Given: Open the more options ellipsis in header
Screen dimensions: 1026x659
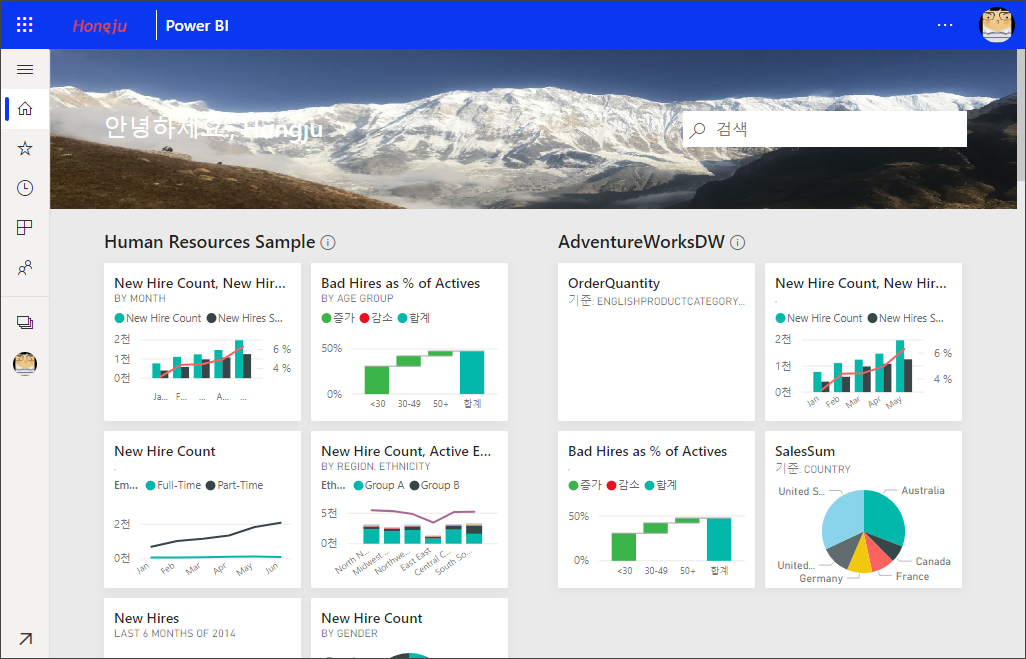Looking at the screenshot, I should point(945,25).
